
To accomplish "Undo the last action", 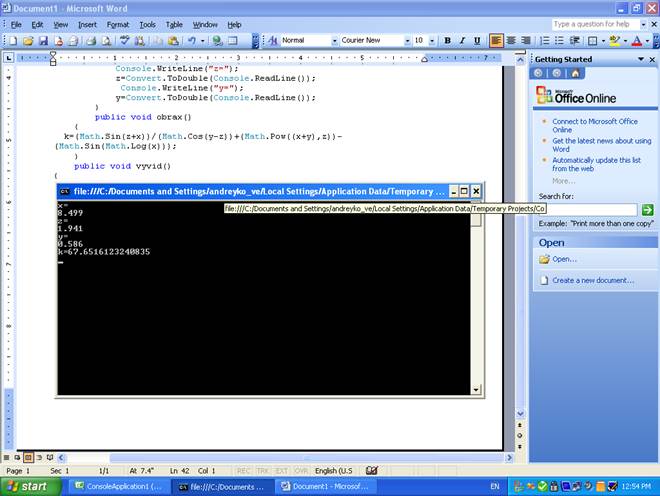I will coord(192,40).
